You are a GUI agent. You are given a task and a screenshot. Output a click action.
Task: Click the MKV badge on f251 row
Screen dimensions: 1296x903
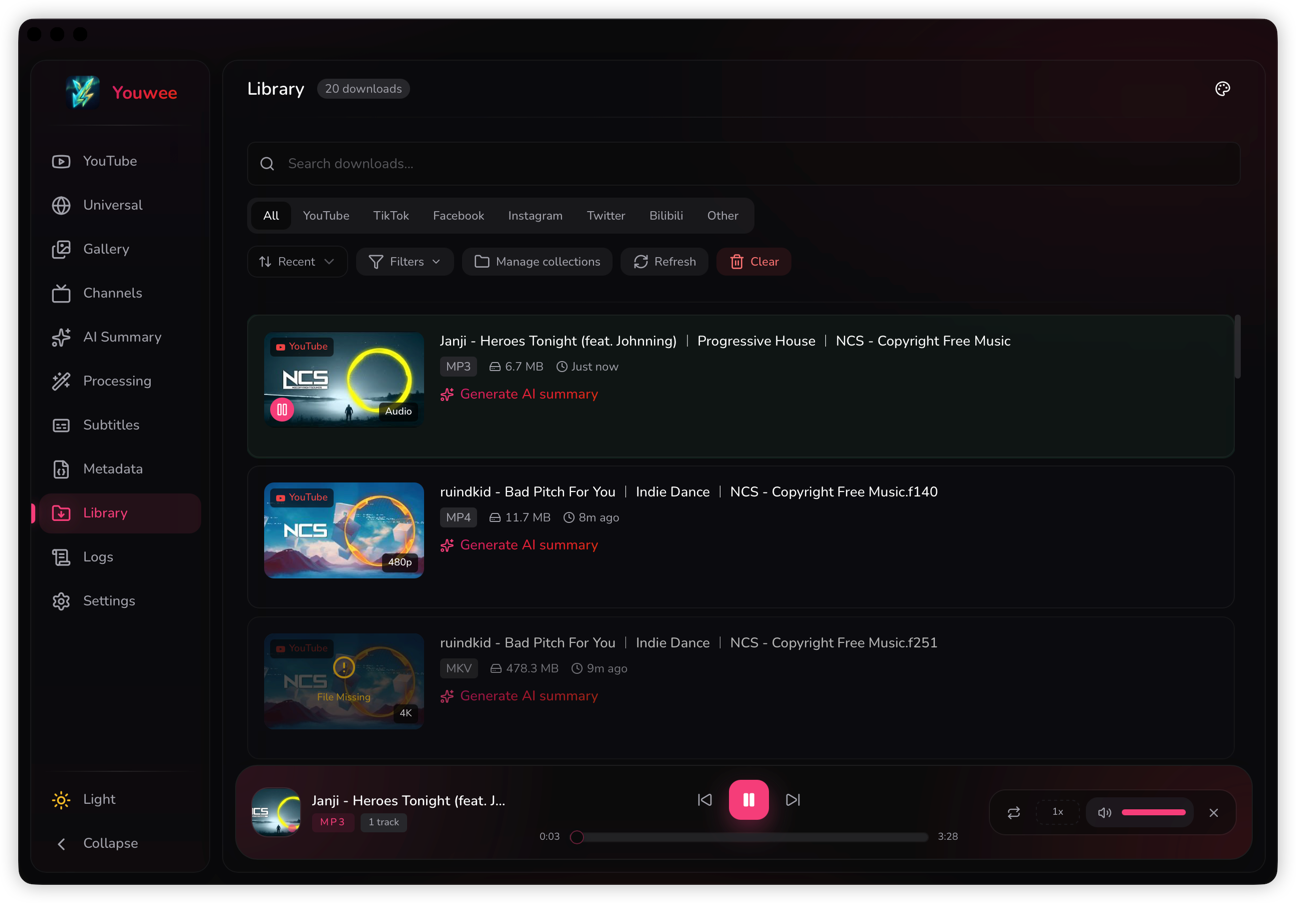pos(459,669)
